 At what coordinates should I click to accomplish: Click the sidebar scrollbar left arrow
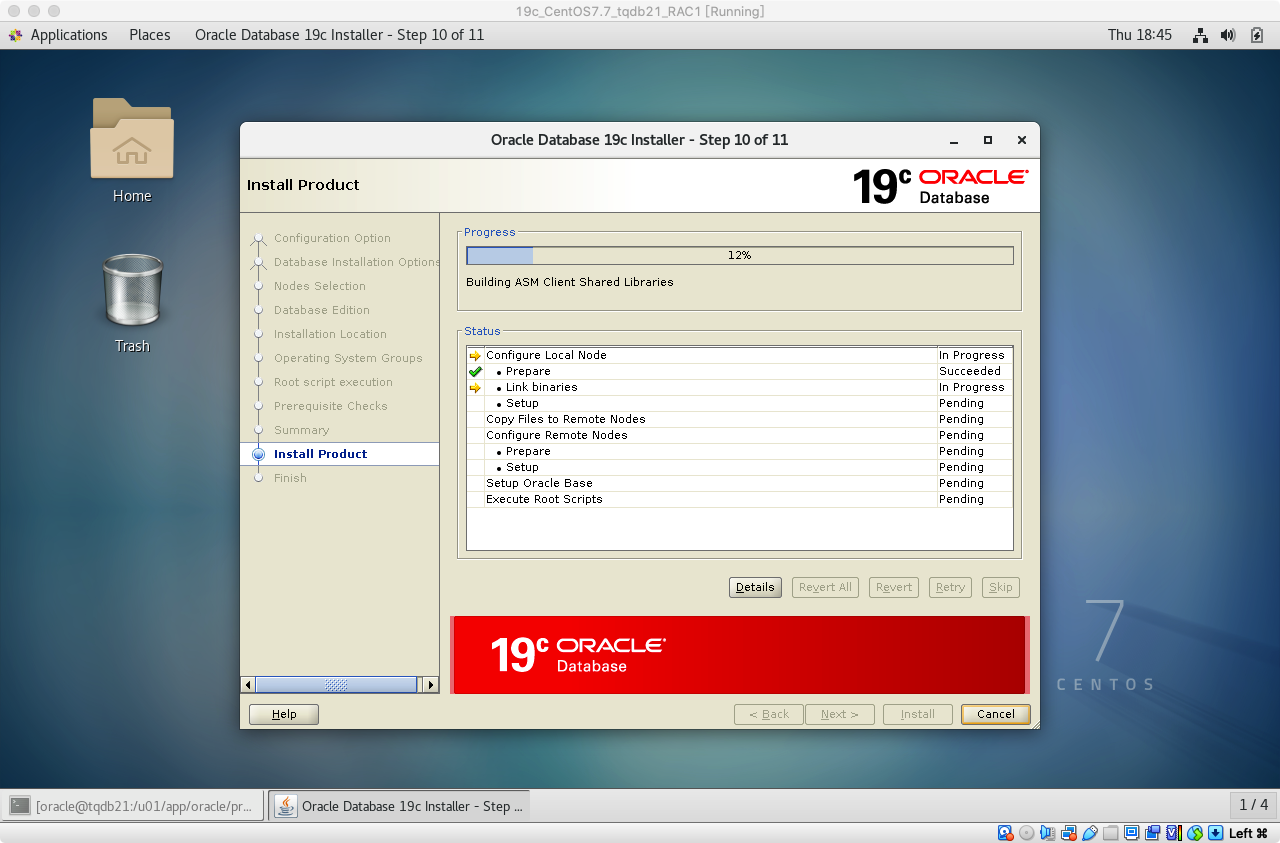pos(248,685)
